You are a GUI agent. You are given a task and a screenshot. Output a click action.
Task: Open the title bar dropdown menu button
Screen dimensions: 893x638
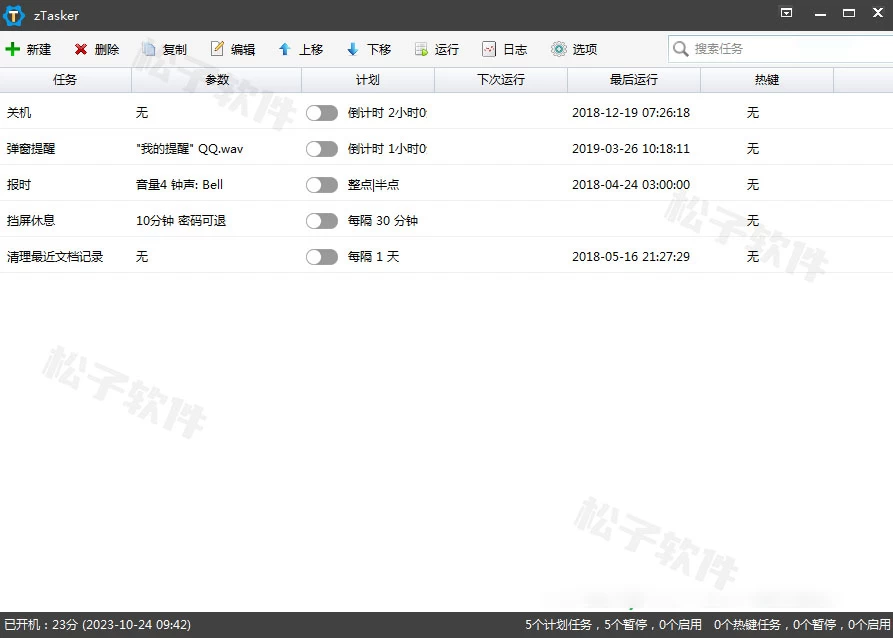click(787, 13)
